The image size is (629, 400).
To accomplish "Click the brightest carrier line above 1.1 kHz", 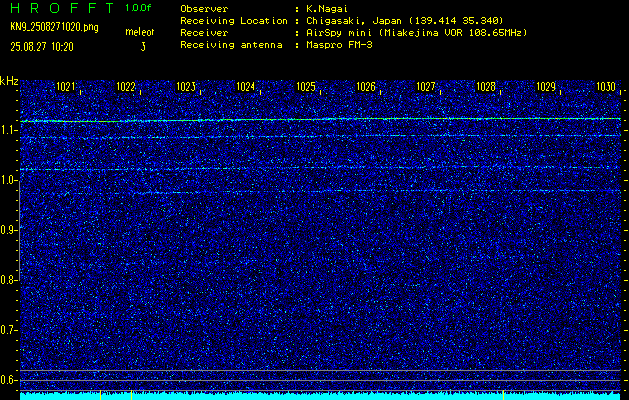I will click(321, 120).
